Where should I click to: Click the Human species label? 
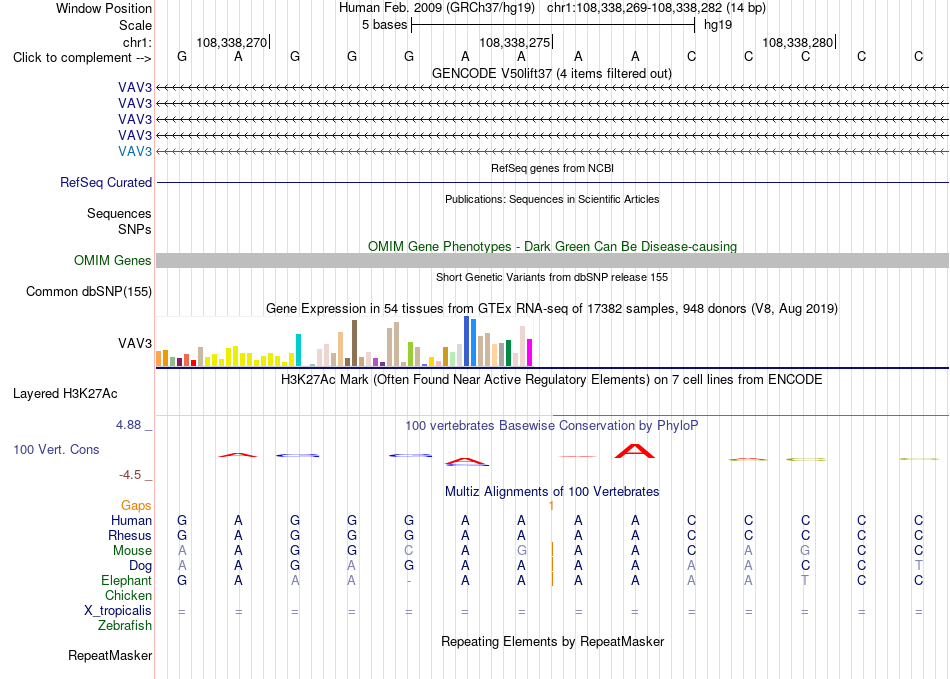coord(131,520)
